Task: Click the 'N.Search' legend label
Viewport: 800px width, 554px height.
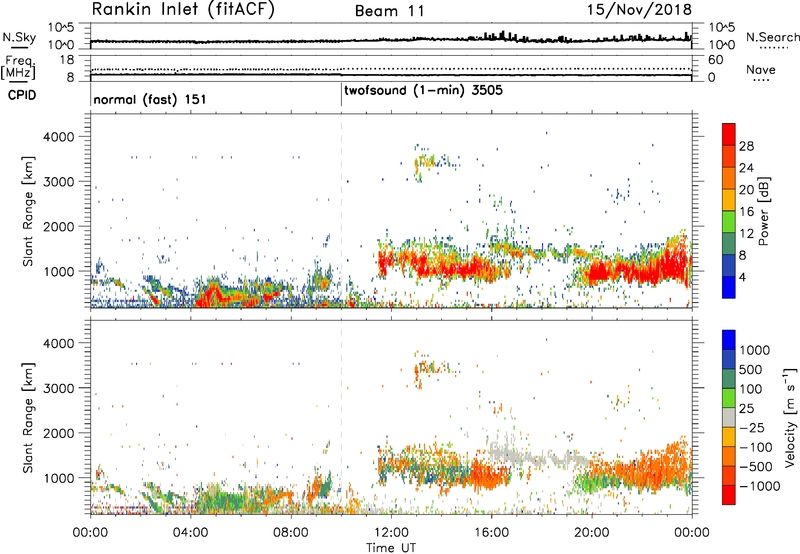Action: [x=772, y=37]
